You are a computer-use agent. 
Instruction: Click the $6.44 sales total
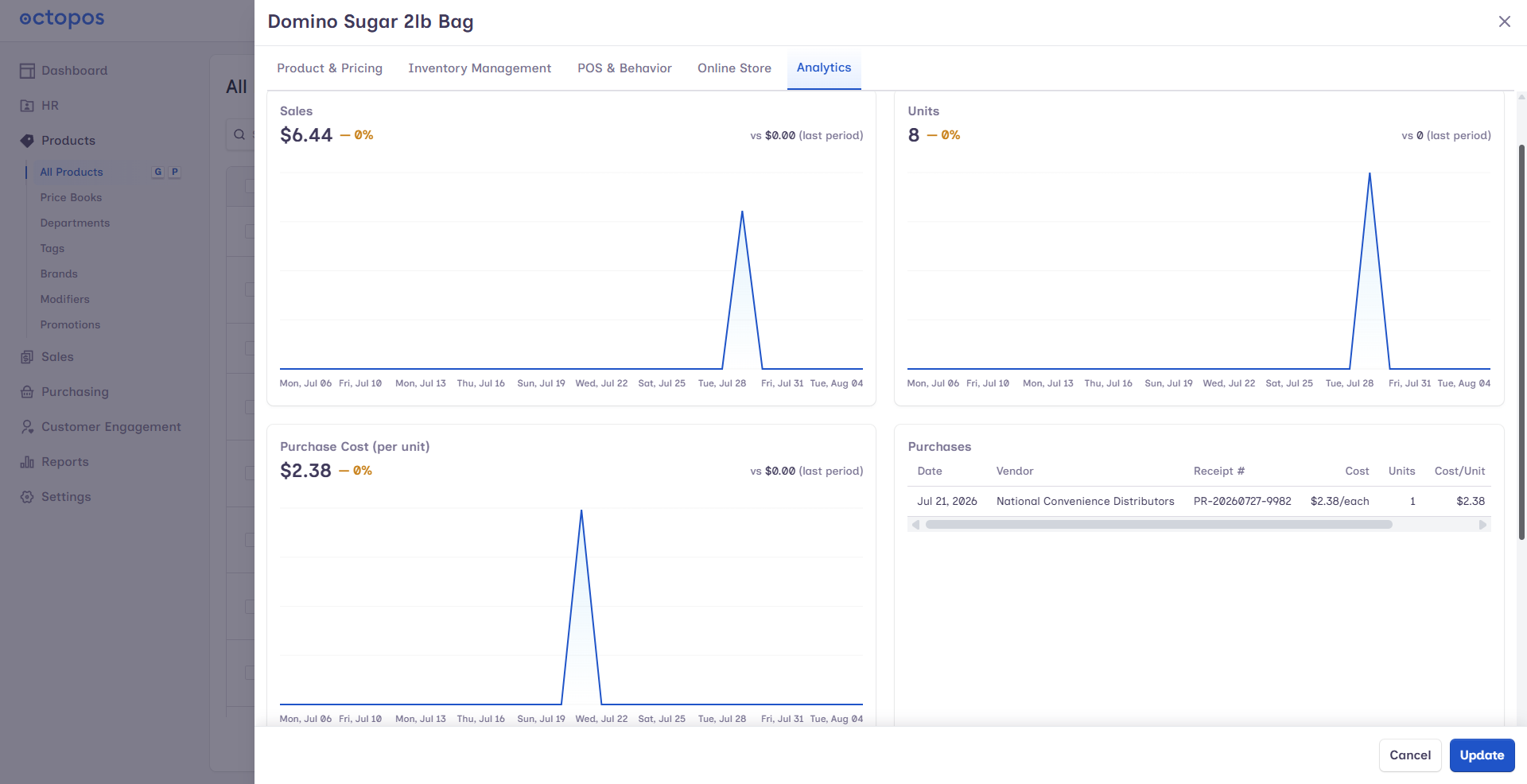pos(306,135)
